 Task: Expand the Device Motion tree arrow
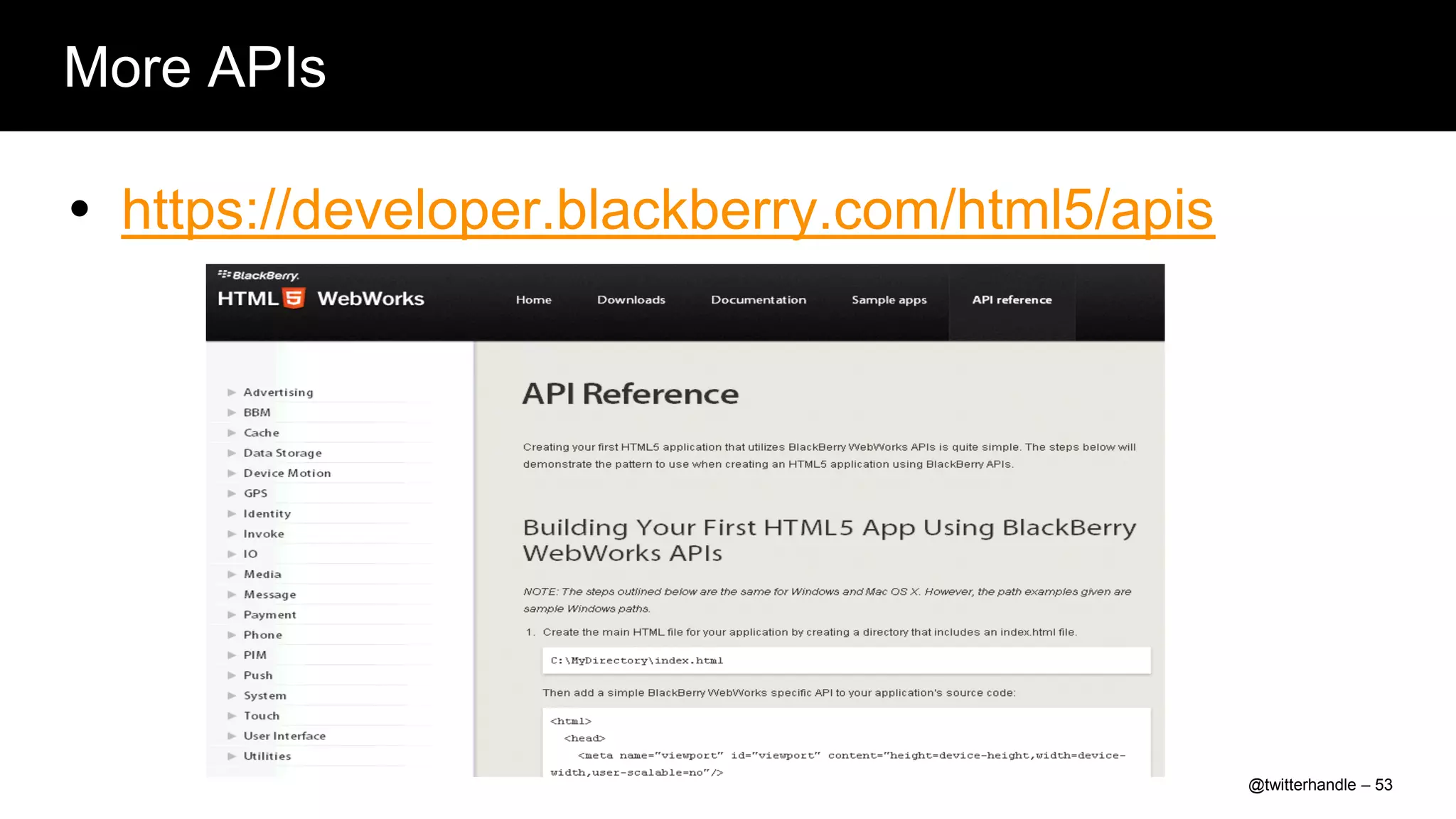[232, 473]
